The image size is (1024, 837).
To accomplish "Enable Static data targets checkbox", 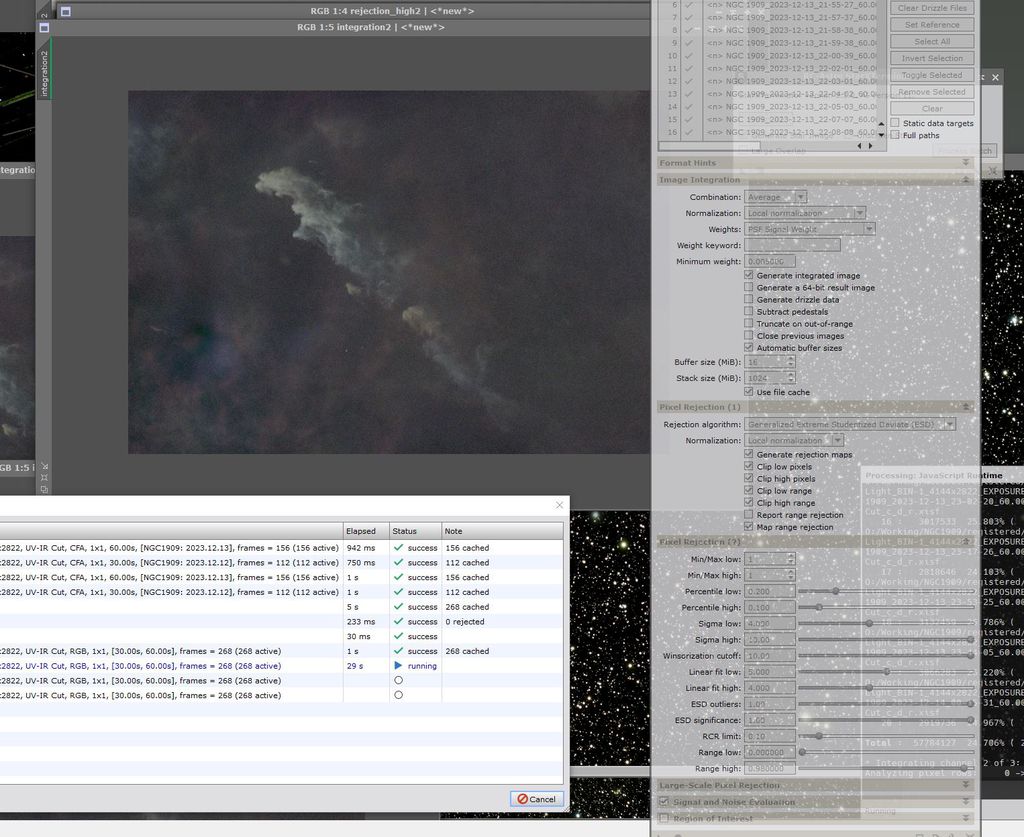I will [895, 123].
